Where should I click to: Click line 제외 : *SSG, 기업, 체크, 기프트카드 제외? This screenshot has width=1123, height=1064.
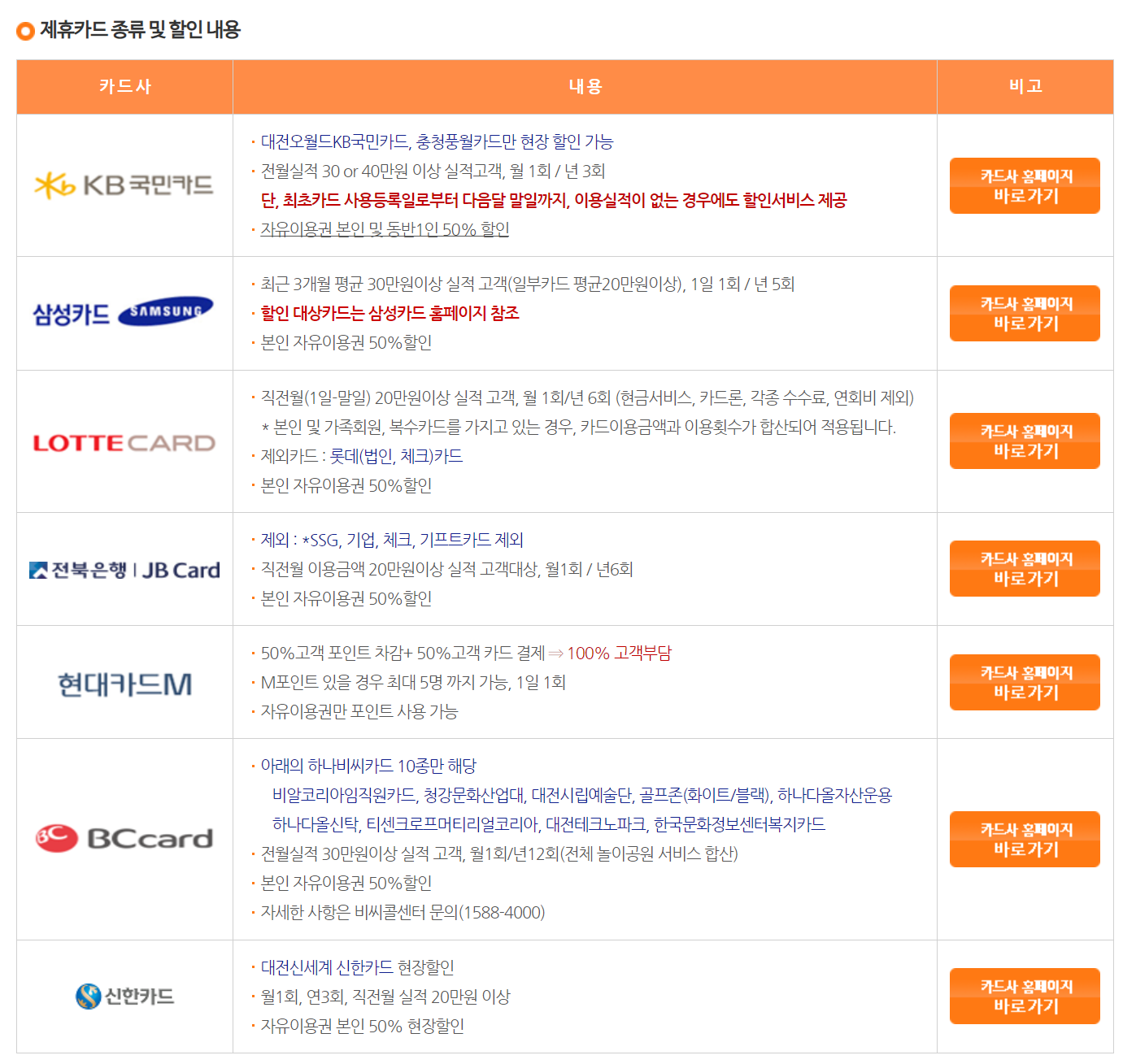point(392,540)
